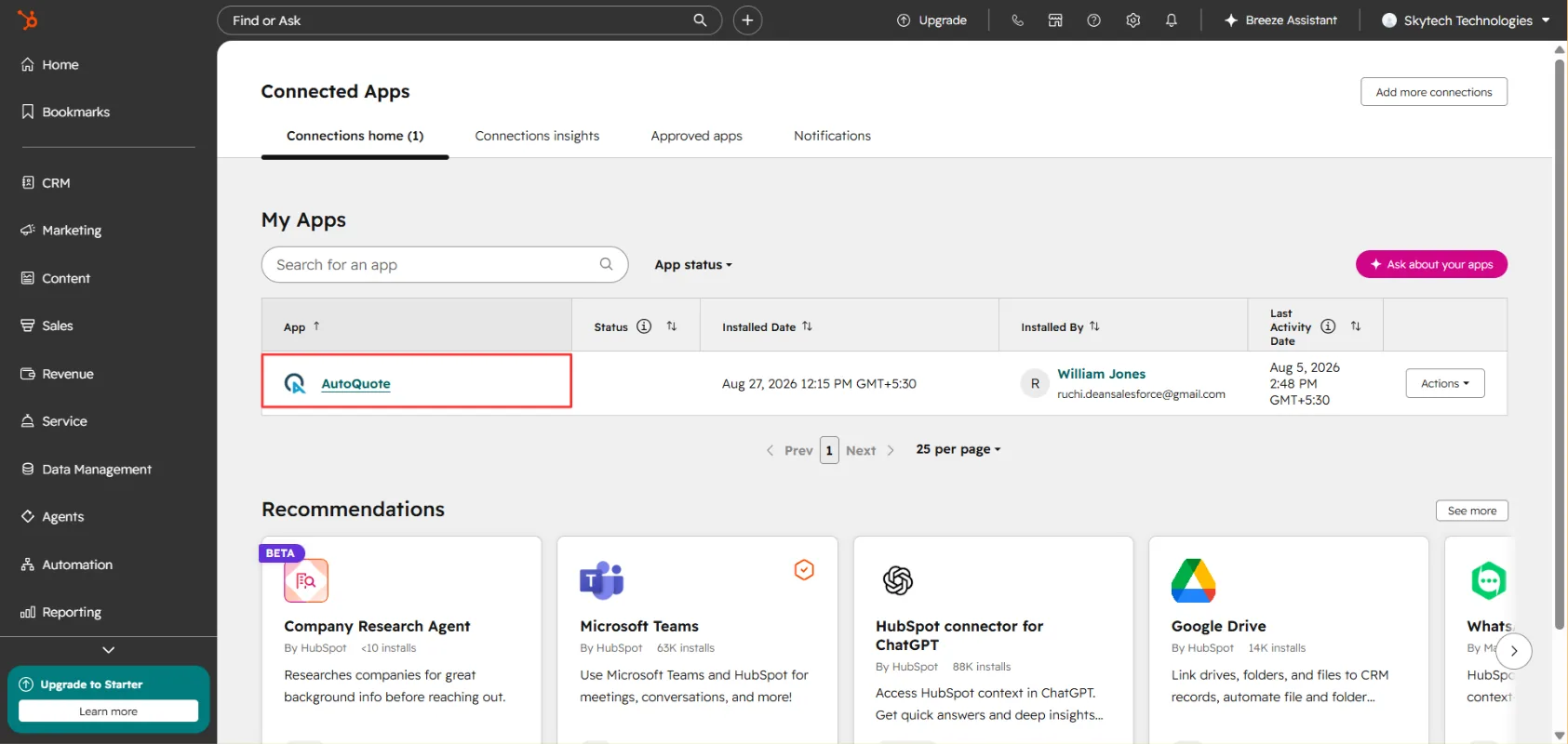Click the HubSpot sprocket logo
Image resolution: width=1568 pixels, height=744 pixels.
(x=28, y=20)
